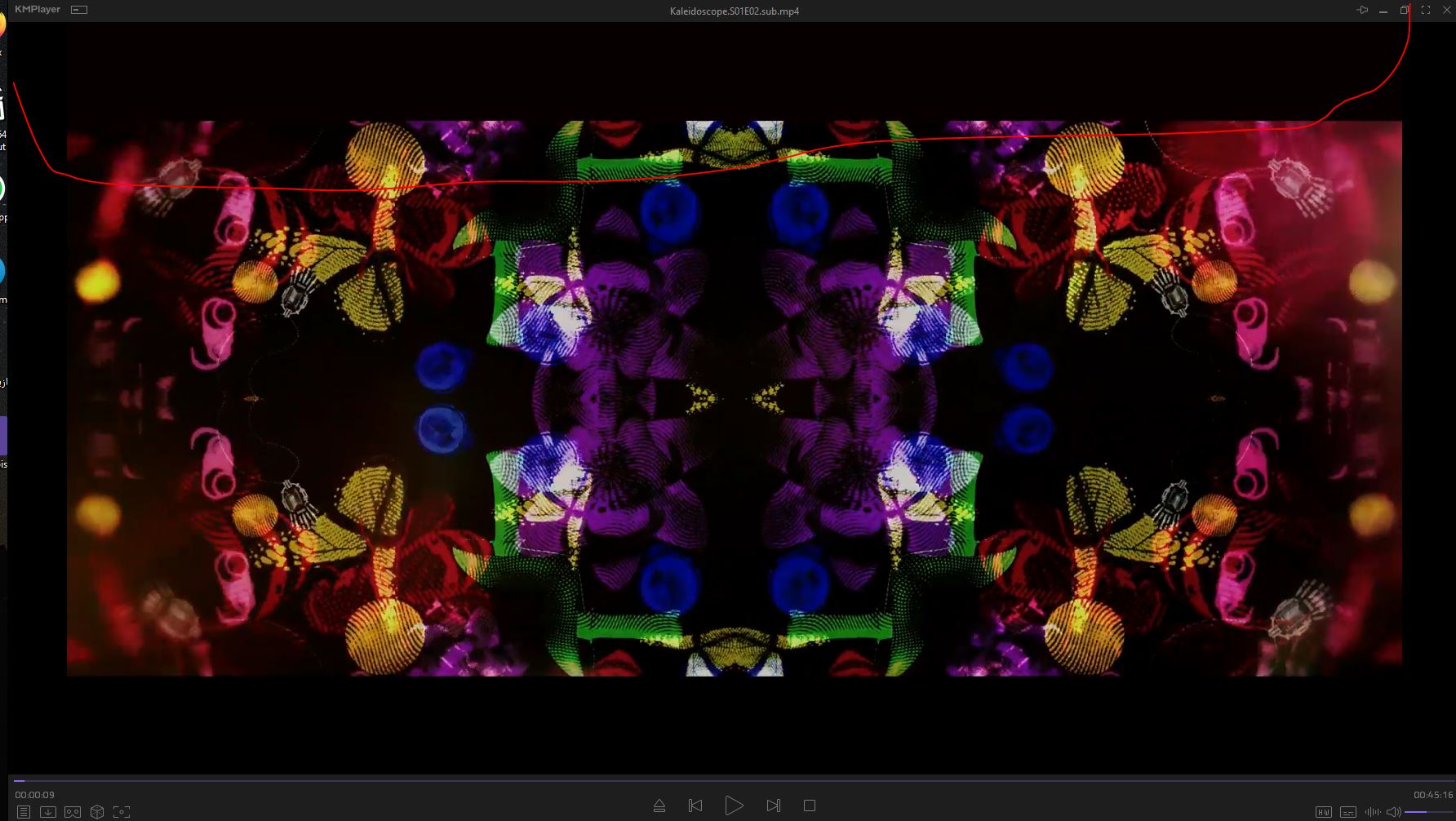The image size is (1456, 821).
Task: Stop video playback
Action: coord(810,805)
